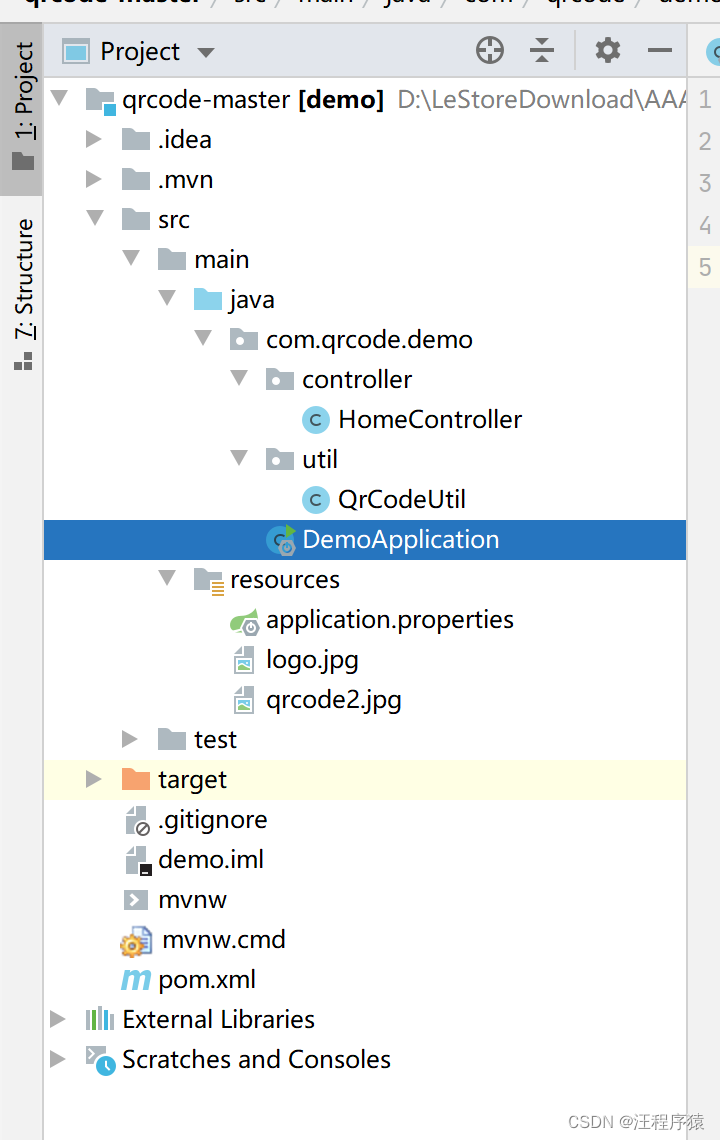This screenshot has width=720, height=1140.
Task: Collapse the util package arrow
Action: tap(239, 457)
